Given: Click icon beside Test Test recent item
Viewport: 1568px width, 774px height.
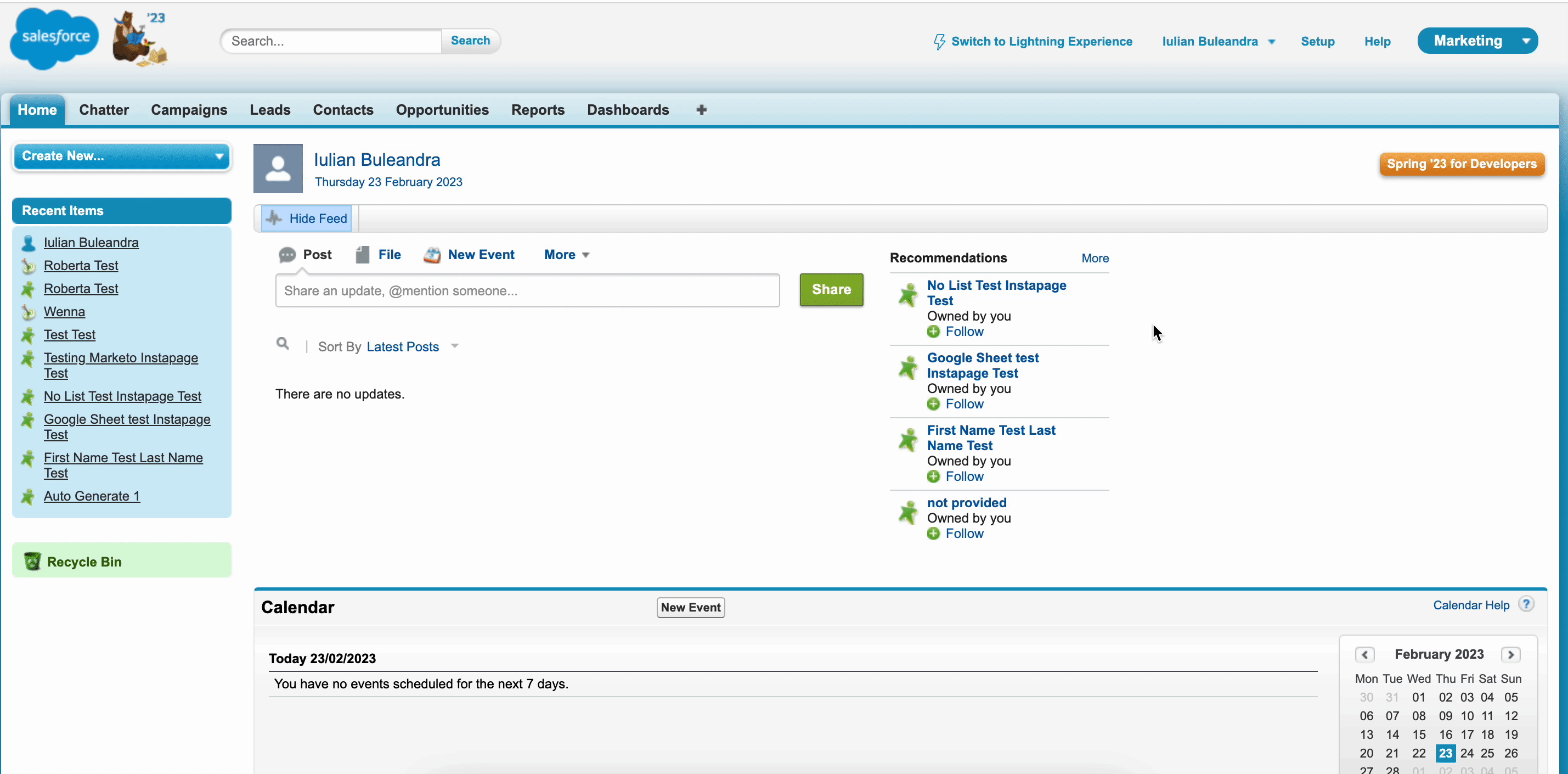Looking at the screenshot, I should [x=28, y=335].
